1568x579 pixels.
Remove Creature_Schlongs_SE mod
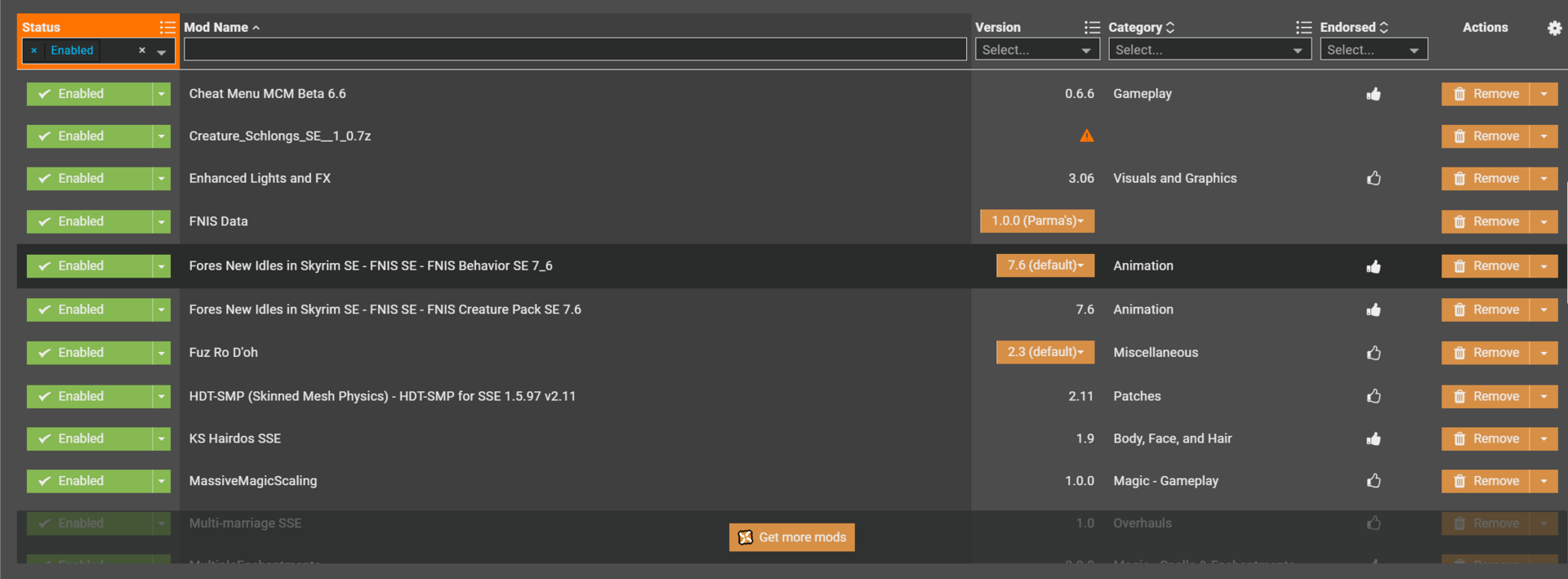pyautogui.click(x=1486, y=136)
